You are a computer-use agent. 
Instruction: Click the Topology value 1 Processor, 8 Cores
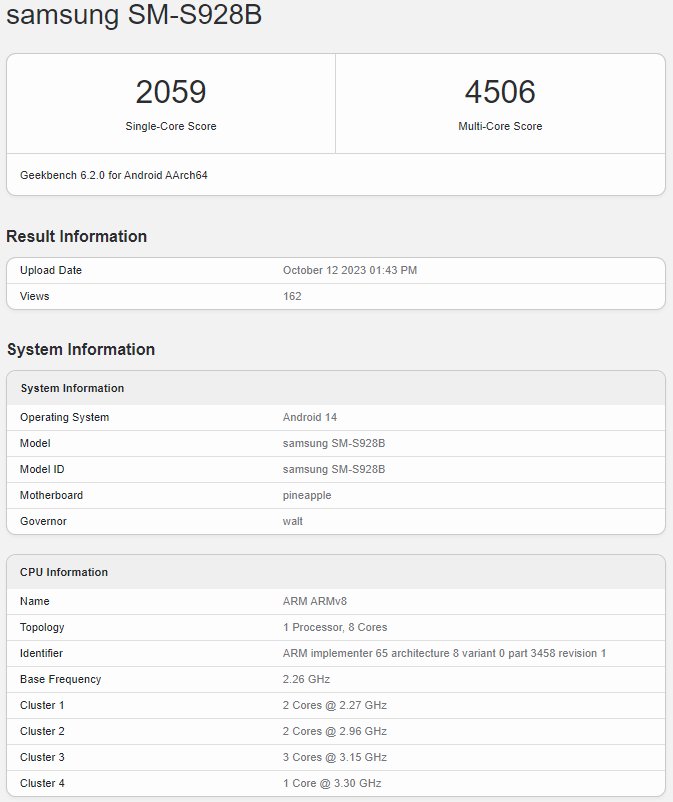[x=335, y=628]
